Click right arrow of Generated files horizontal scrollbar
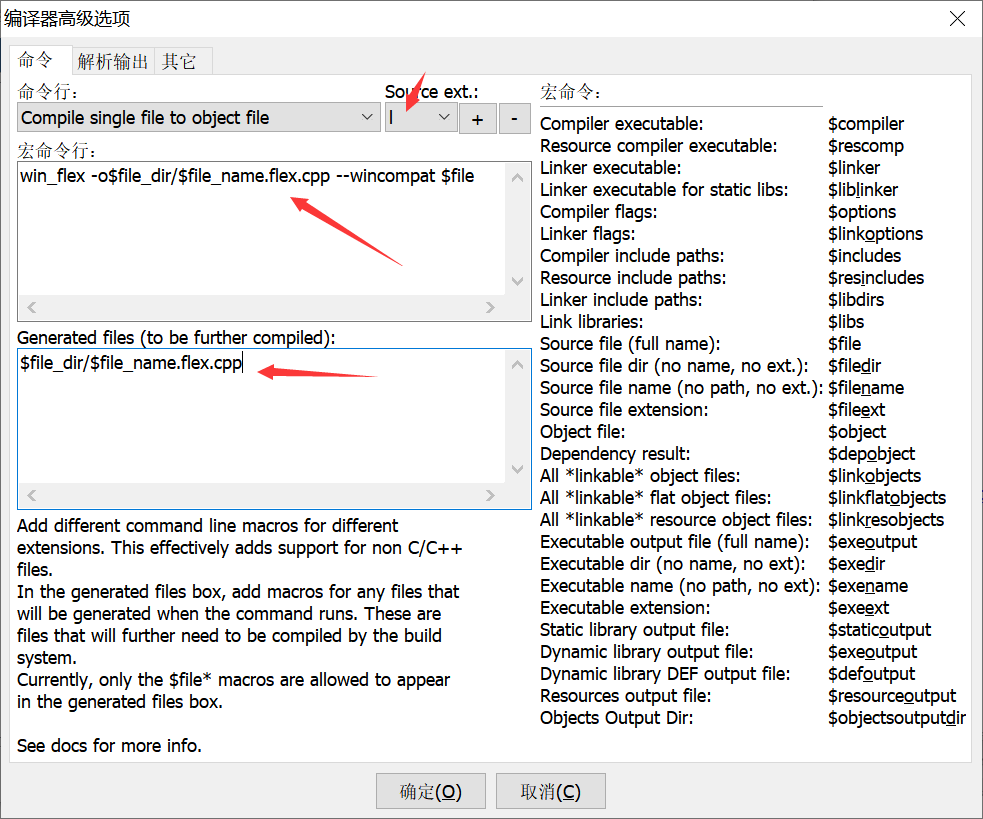 click(490, 495)
